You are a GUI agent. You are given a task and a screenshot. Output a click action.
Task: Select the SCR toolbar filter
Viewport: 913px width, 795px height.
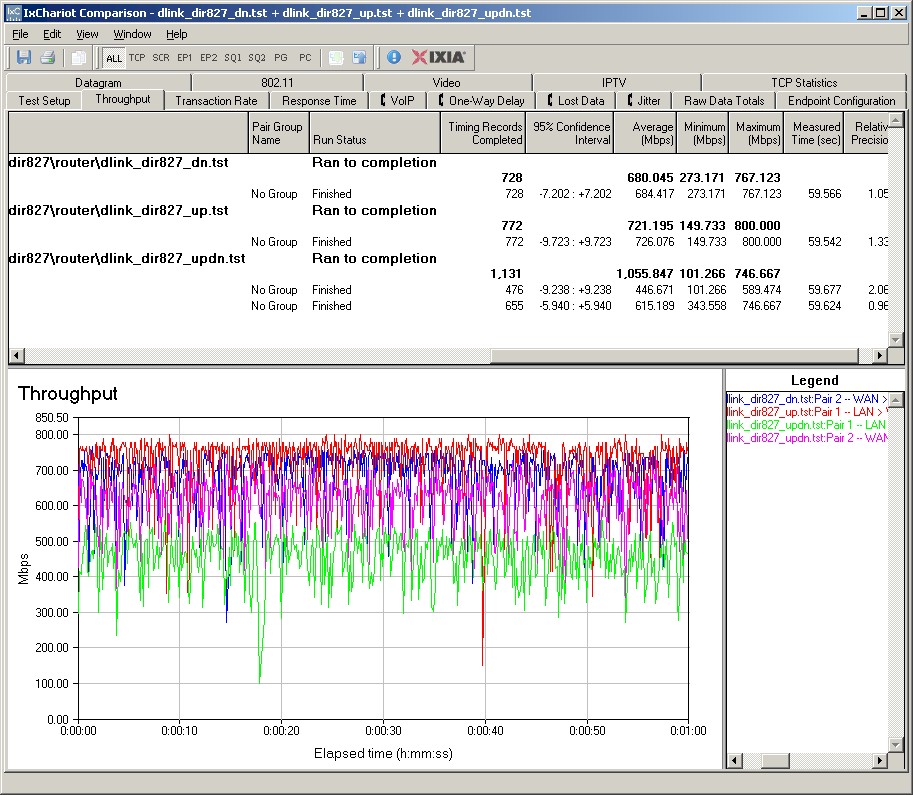pyautogui.click(x=161, y=58)
